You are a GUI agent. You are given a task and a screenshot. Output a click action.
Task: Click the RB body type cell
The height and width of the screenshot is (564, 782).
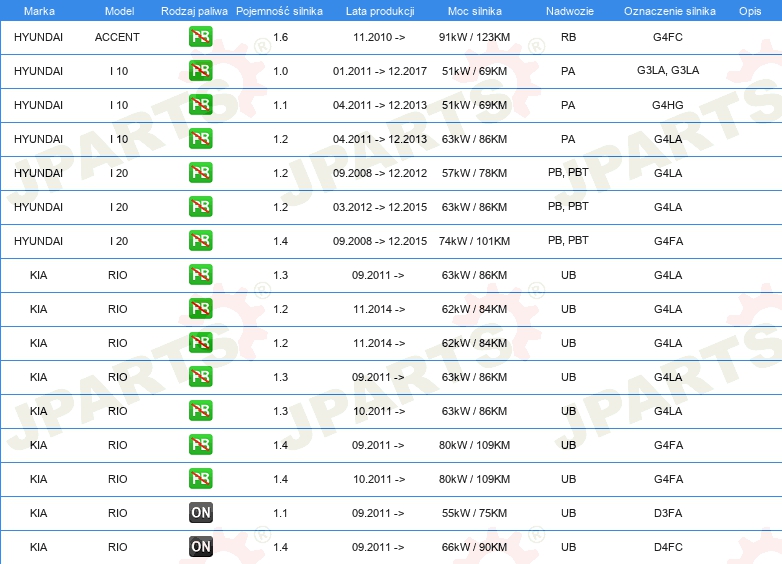click(x=568, y=37)
